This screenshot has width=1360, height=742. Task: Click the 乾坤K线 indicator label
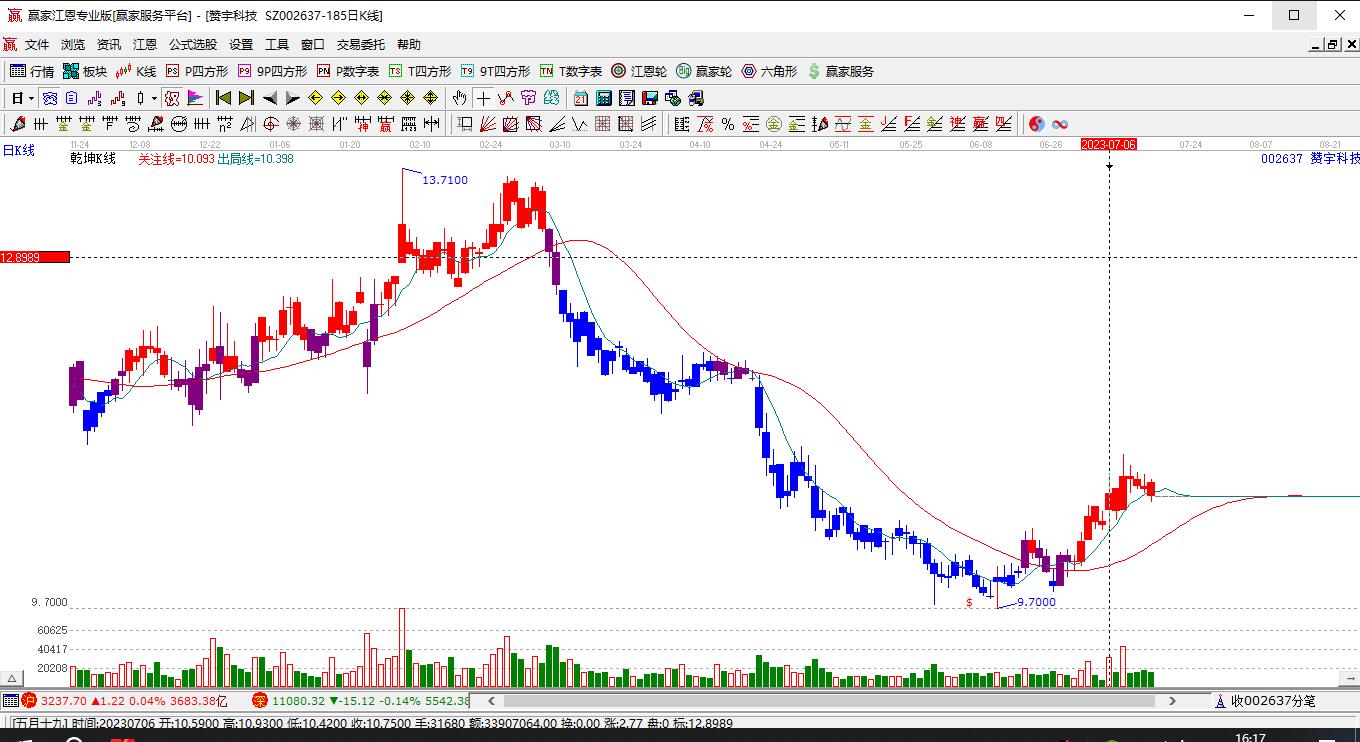(x=93, y=158)
